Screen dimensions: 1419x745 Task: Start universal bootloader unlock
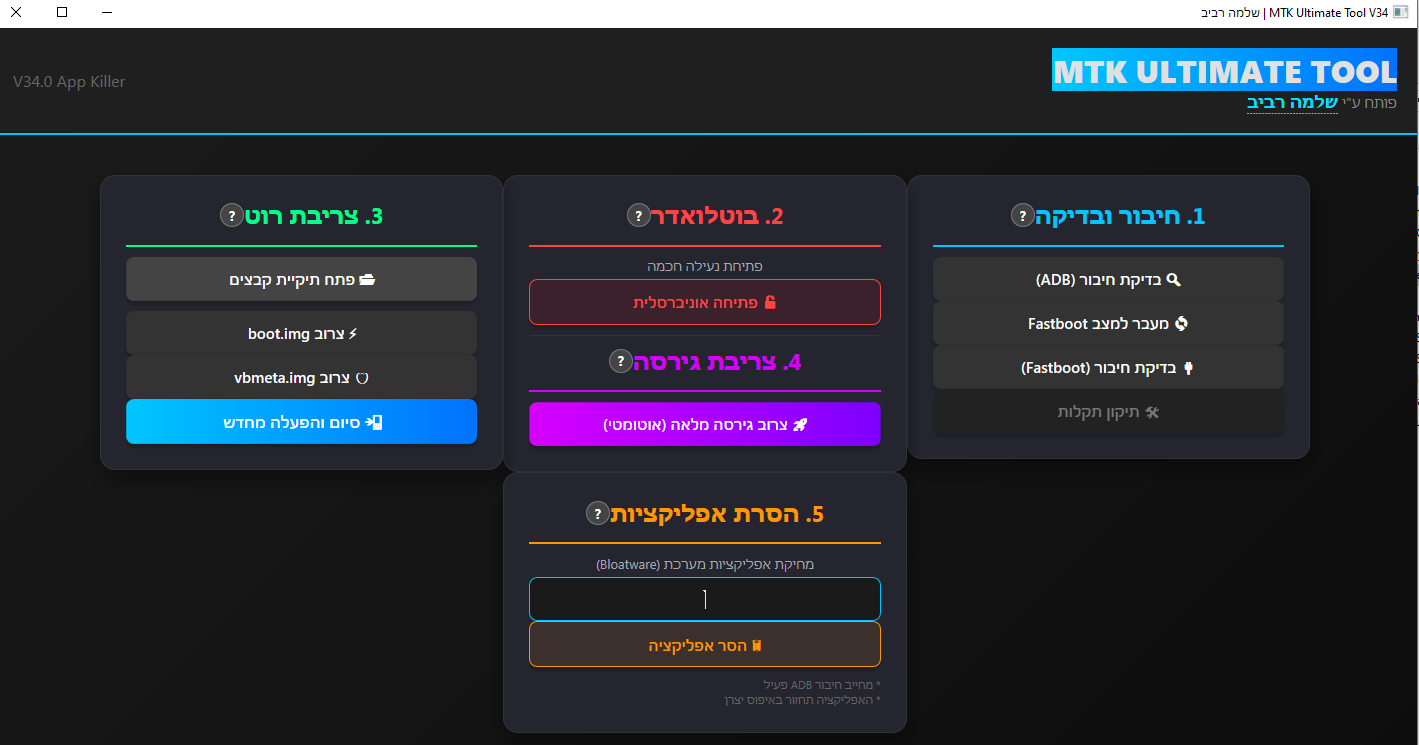coord(704,302)
